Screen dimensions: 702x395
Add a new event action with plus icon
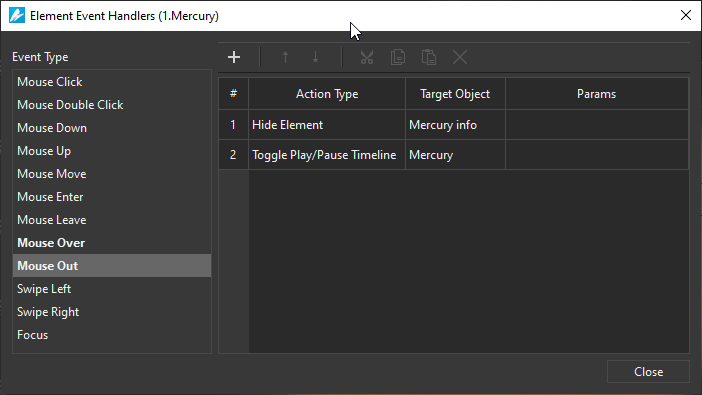pyautogui.click(x=234, y=57)
